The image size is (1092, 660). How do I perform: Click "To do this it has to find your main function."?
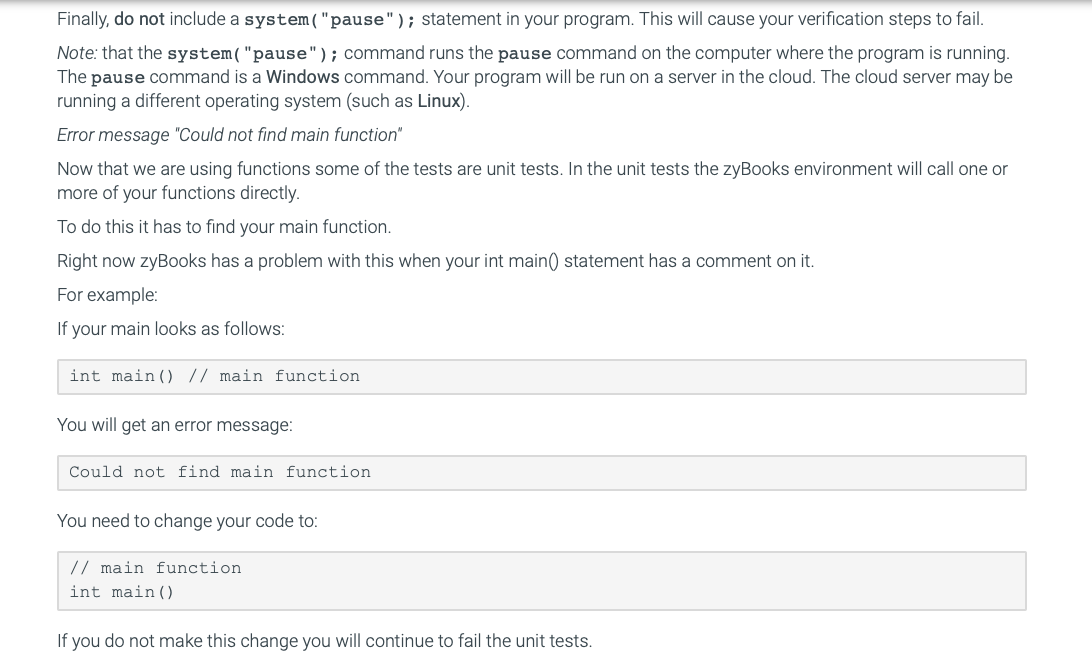point(224,227)
